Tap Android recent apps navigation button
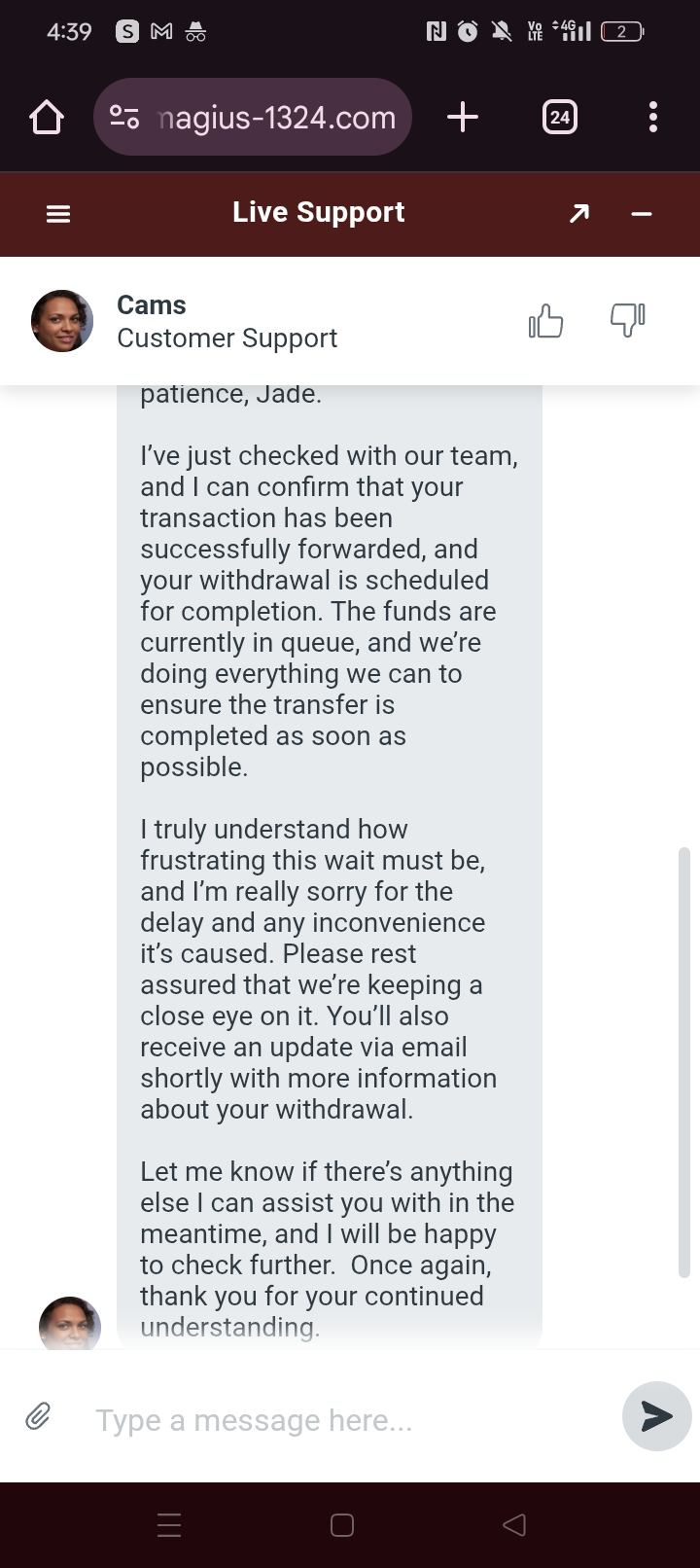This screenshot has height=1568, width=700. (x=169, y=1524)
